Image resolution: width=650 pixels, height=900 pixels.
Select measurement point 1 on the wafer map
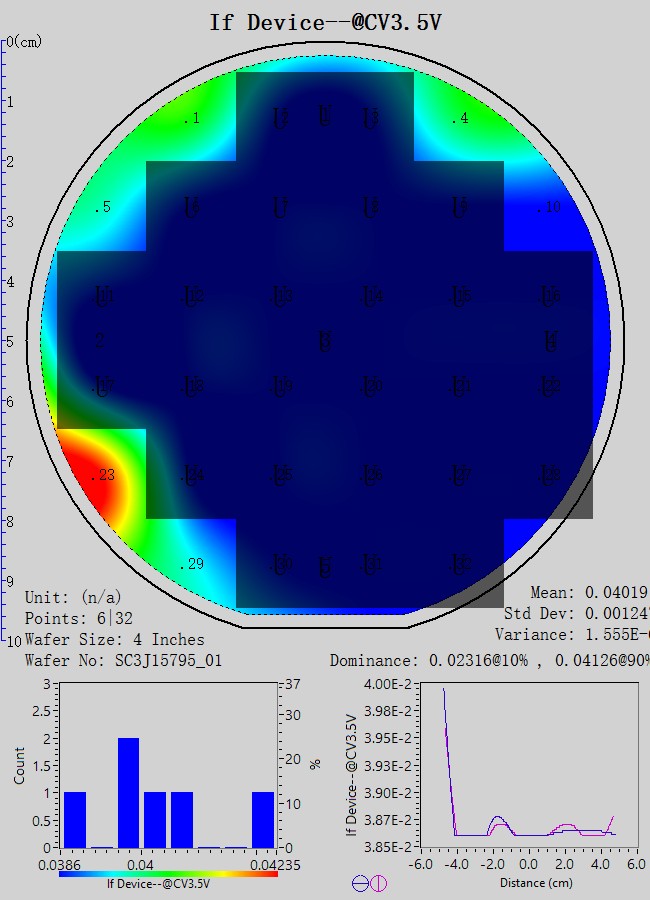[192, 119]
